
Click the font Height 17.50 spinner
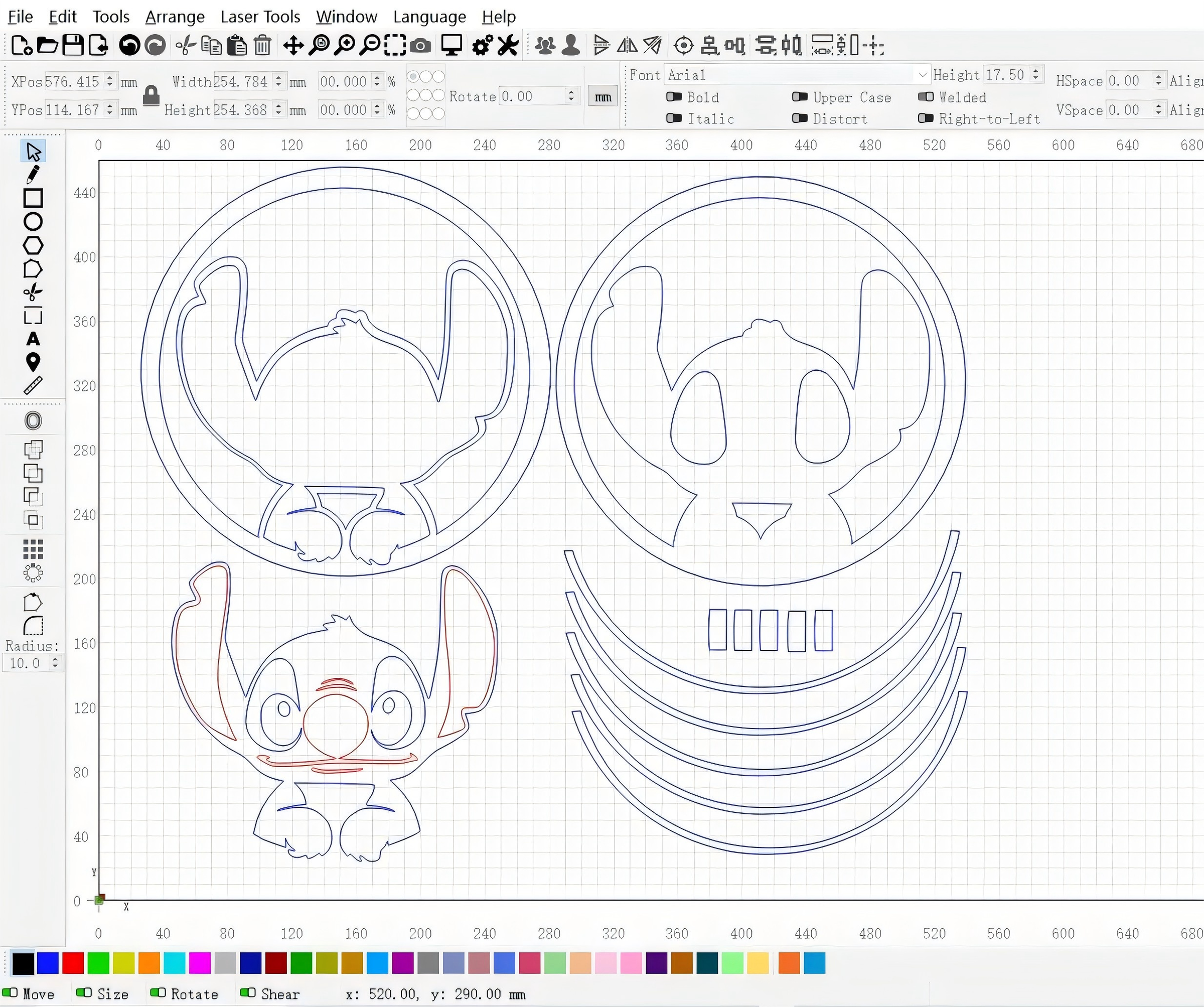point(1035,75)
